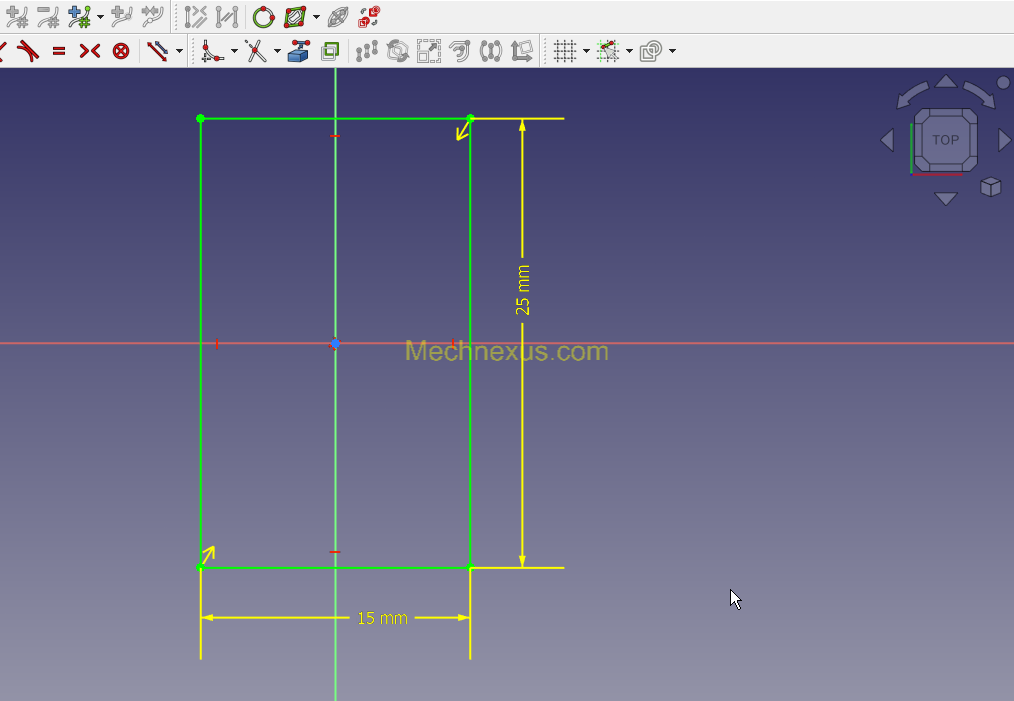
Task: Click green circle with red dots icon
Action: 263,17
